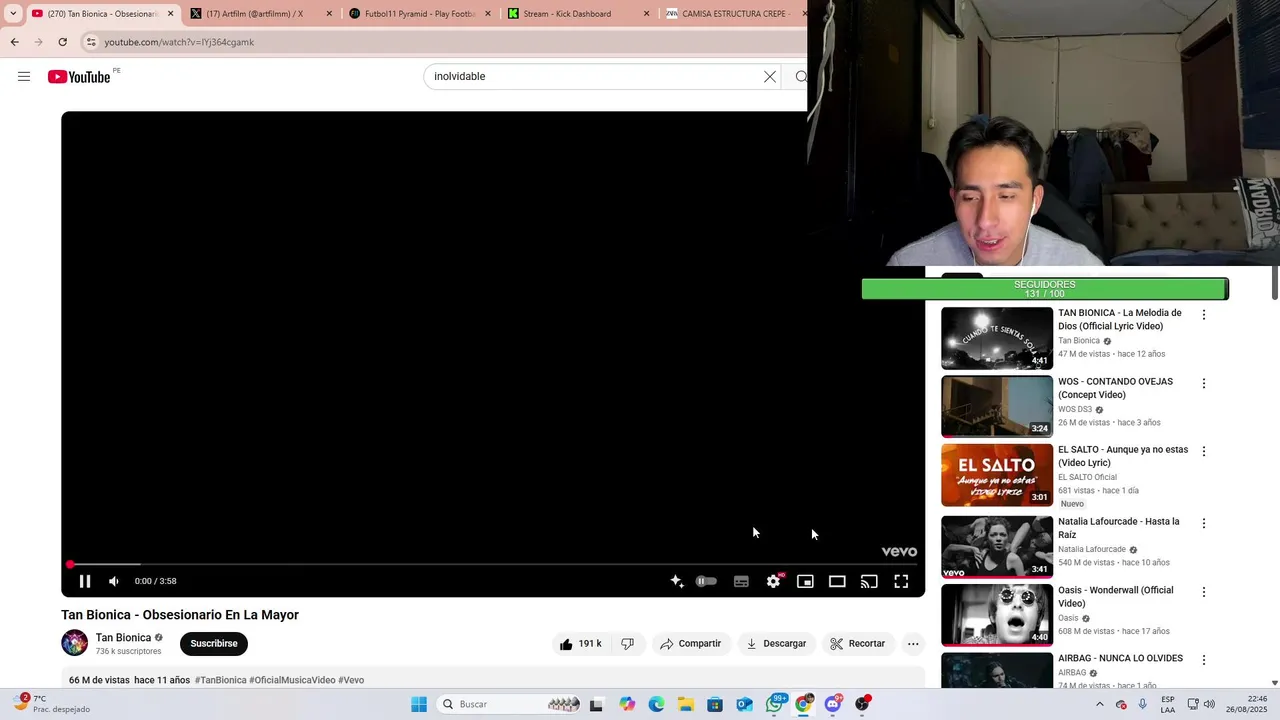The height and width of the screenshot is (720, 1280).
Task: Go to YouTube home via logo
Action: click(79, 77)
